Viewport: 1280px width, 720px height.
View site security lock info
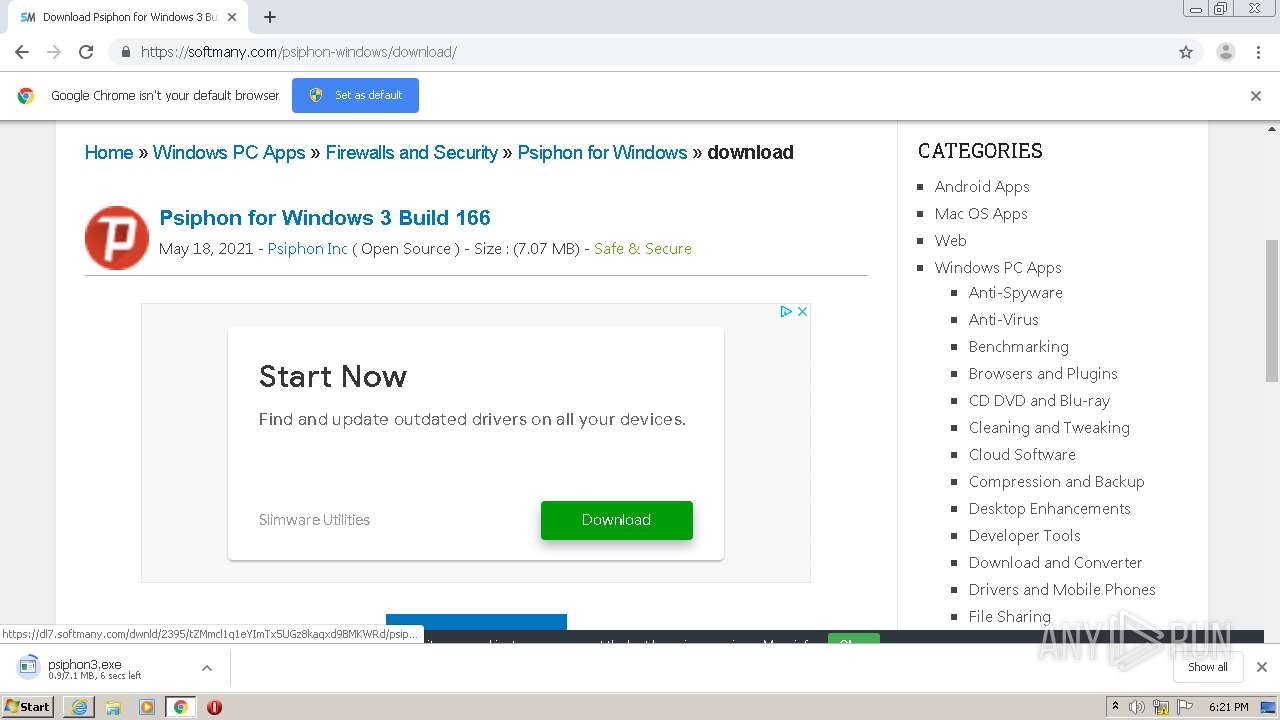[x=125, y=52]
